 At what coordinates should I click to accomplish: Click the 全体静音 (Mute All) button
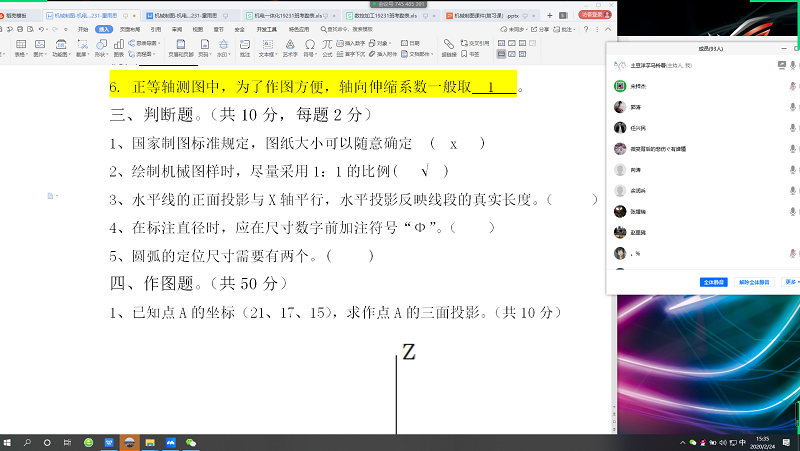[x=712, y=282]
